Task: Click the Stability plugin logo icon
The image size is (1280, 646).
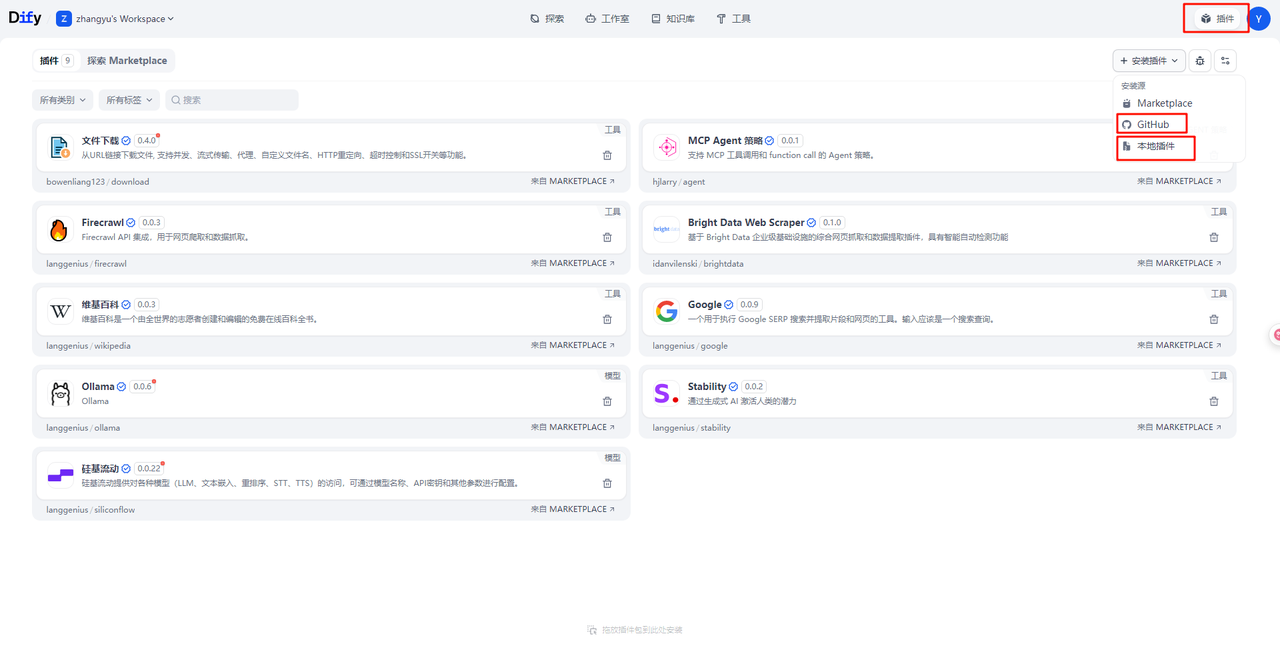Action: [x=666, y=393]
